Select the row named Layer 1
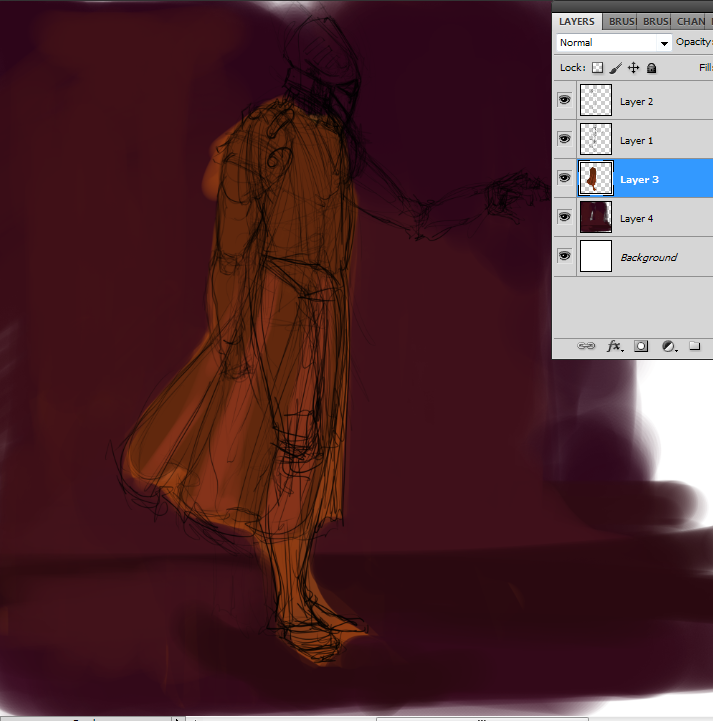The image size is (713, 721). click(x=633, y=139)
